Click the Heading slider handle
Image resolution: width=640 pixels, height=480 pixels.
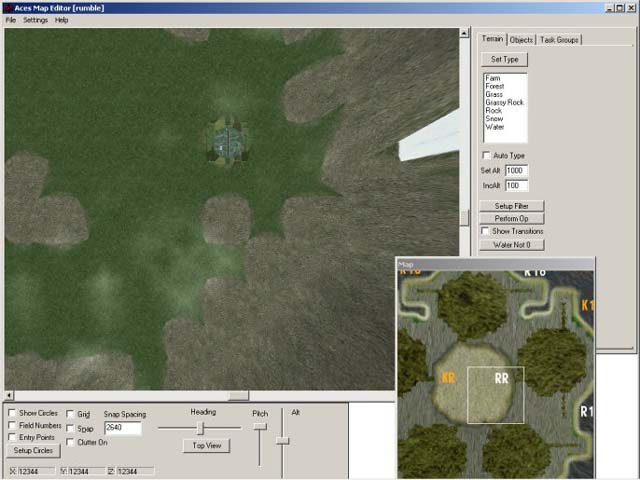tap(200, 427)
